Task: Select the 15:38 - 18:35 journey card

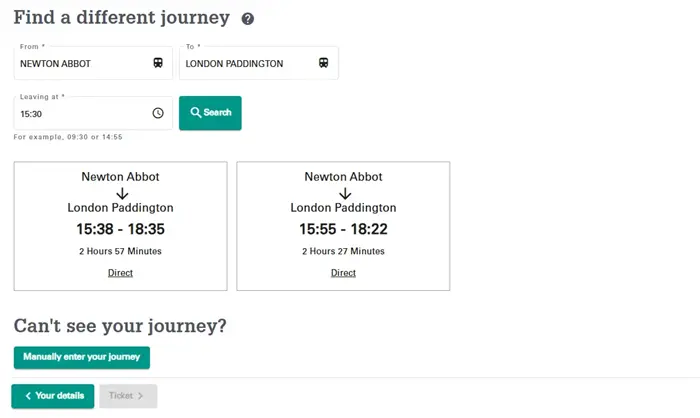Action: click(121, 226)
